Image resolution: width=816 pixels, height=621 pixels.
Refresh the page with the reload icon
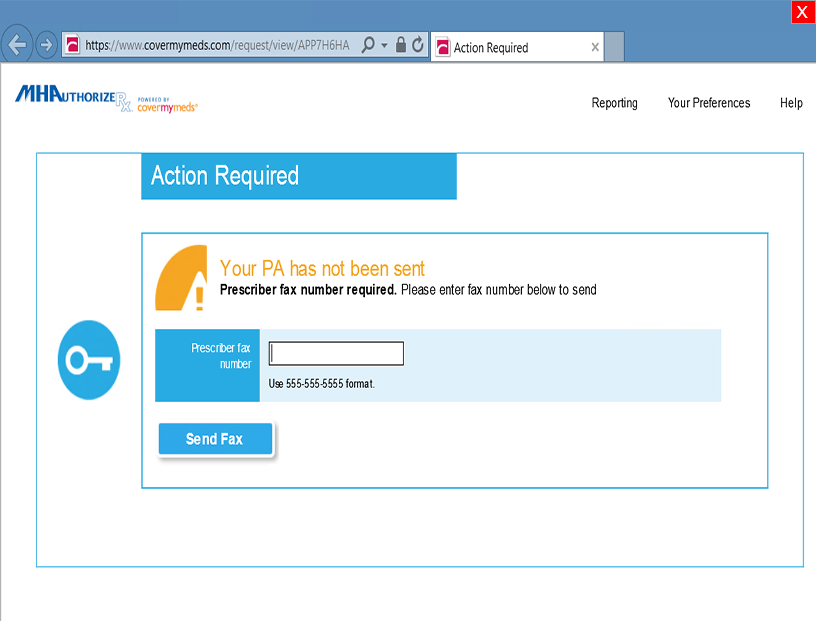(417, 45)
